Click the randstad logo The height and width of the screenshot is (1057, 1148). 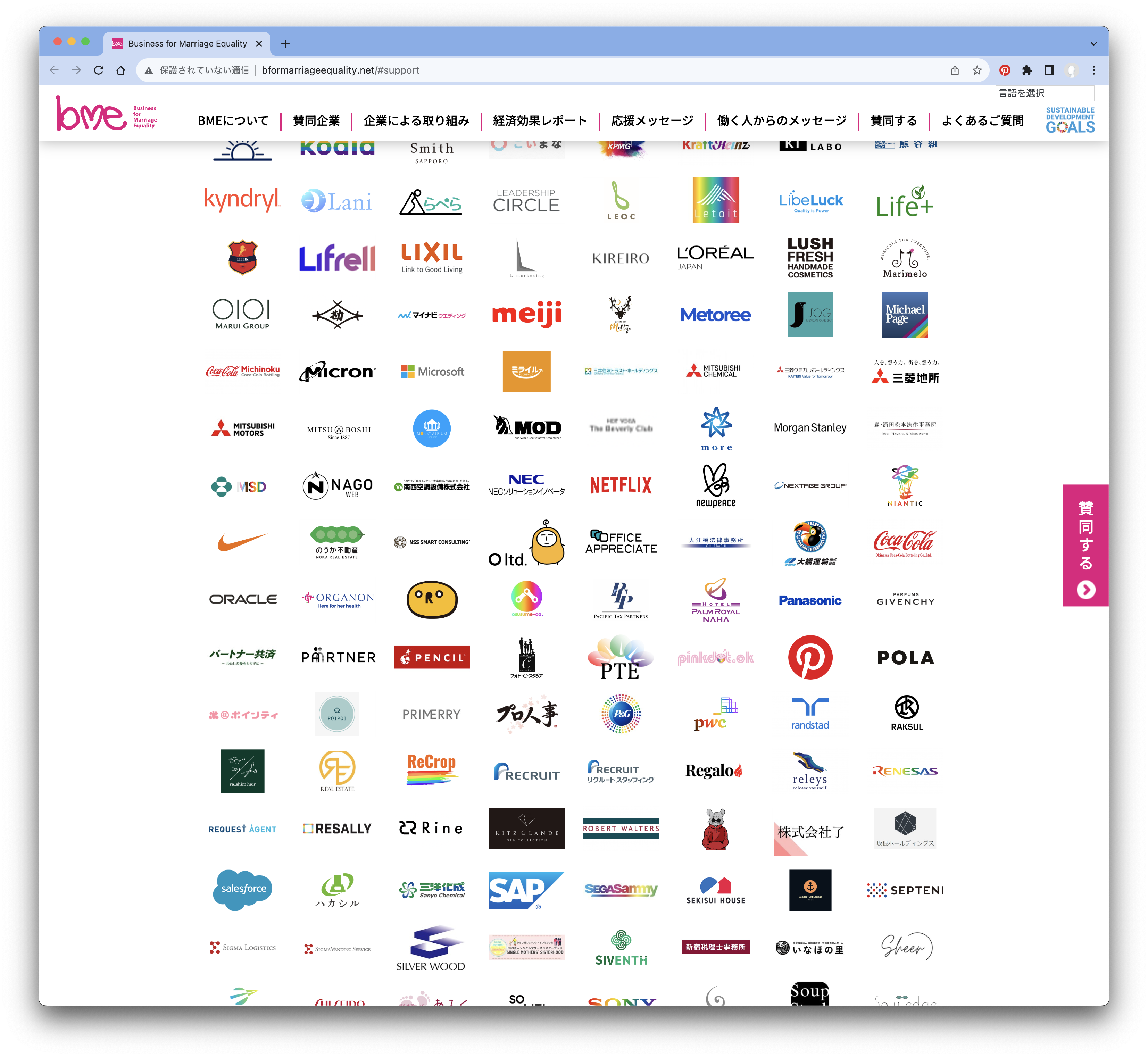[x=810, y=714]
